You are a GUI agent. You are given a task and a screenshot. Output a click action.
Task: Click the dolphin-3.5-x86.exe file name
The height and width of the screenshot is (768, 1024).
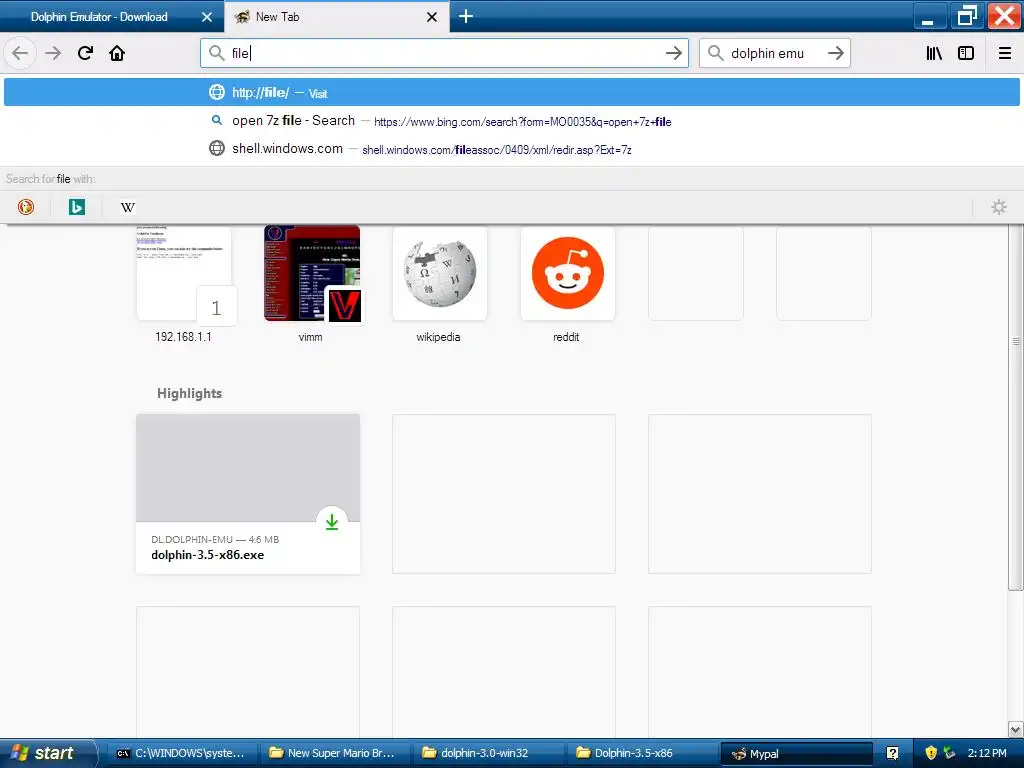(208, 555)
